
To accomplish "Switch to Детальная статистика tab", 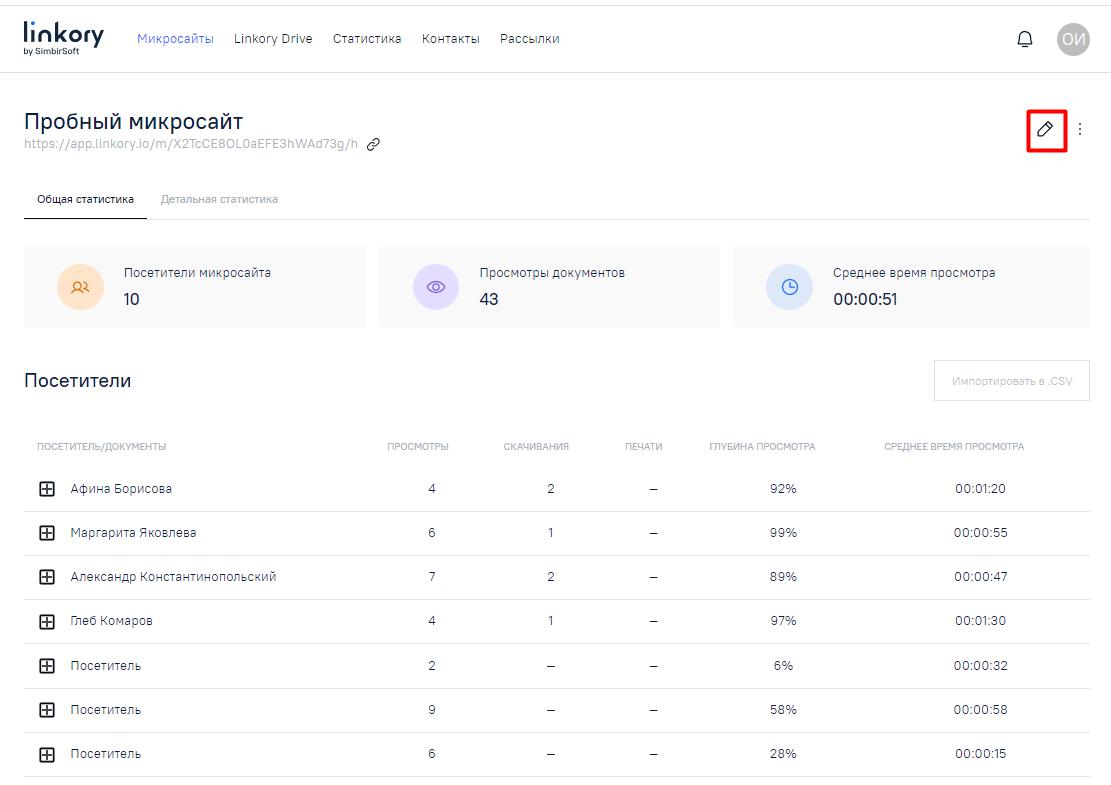I will [x=219, y=199].
